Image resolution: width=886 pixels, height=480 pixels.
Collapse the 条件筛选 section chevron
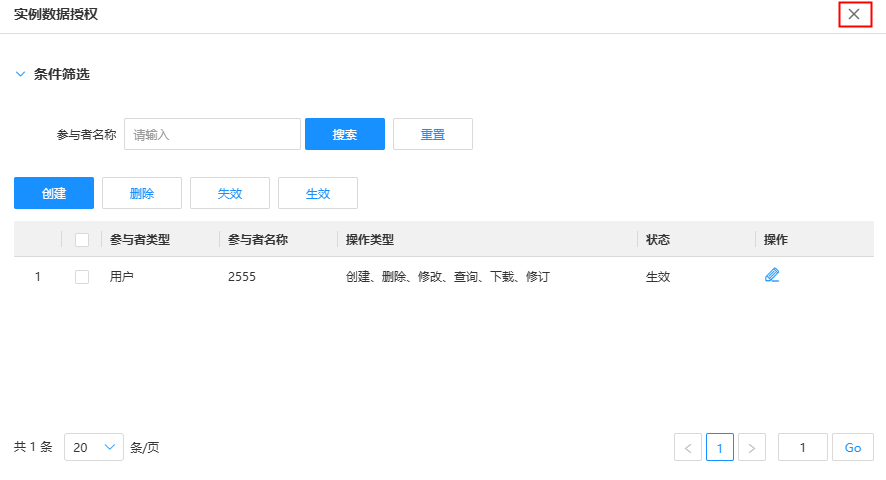point(20,74)
